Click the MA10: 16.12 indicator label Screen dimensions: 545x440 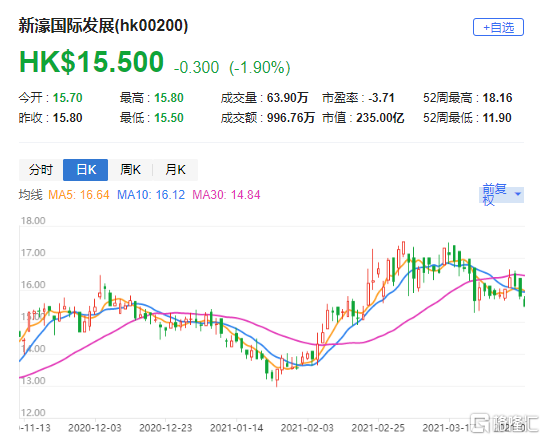click(x=151, y=195)
